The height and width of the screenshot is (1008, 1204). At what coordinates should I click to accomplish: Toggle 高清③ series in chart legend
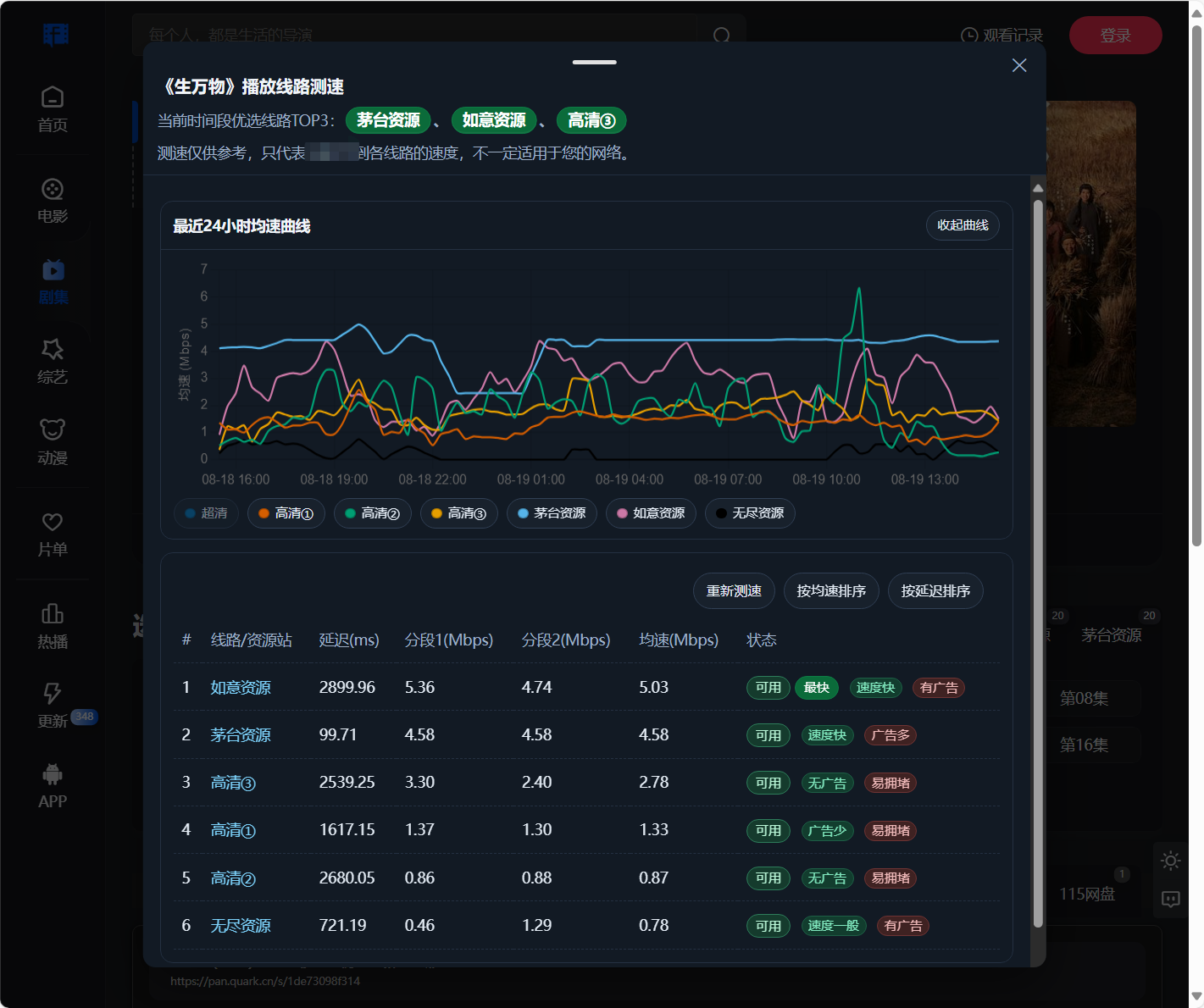pyautogui.click(x=459, y=513)
